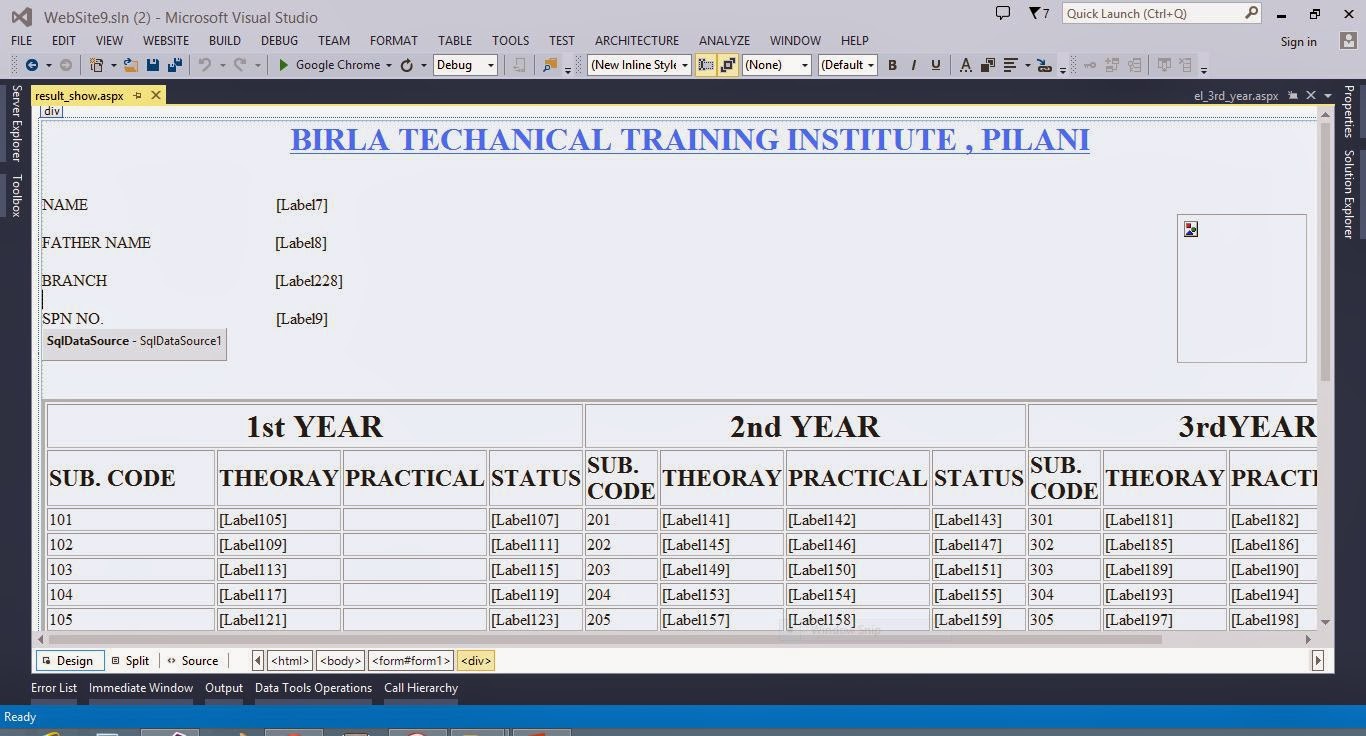
Task: Click the Undo arrow icon
Action: [x=204, y=65]
